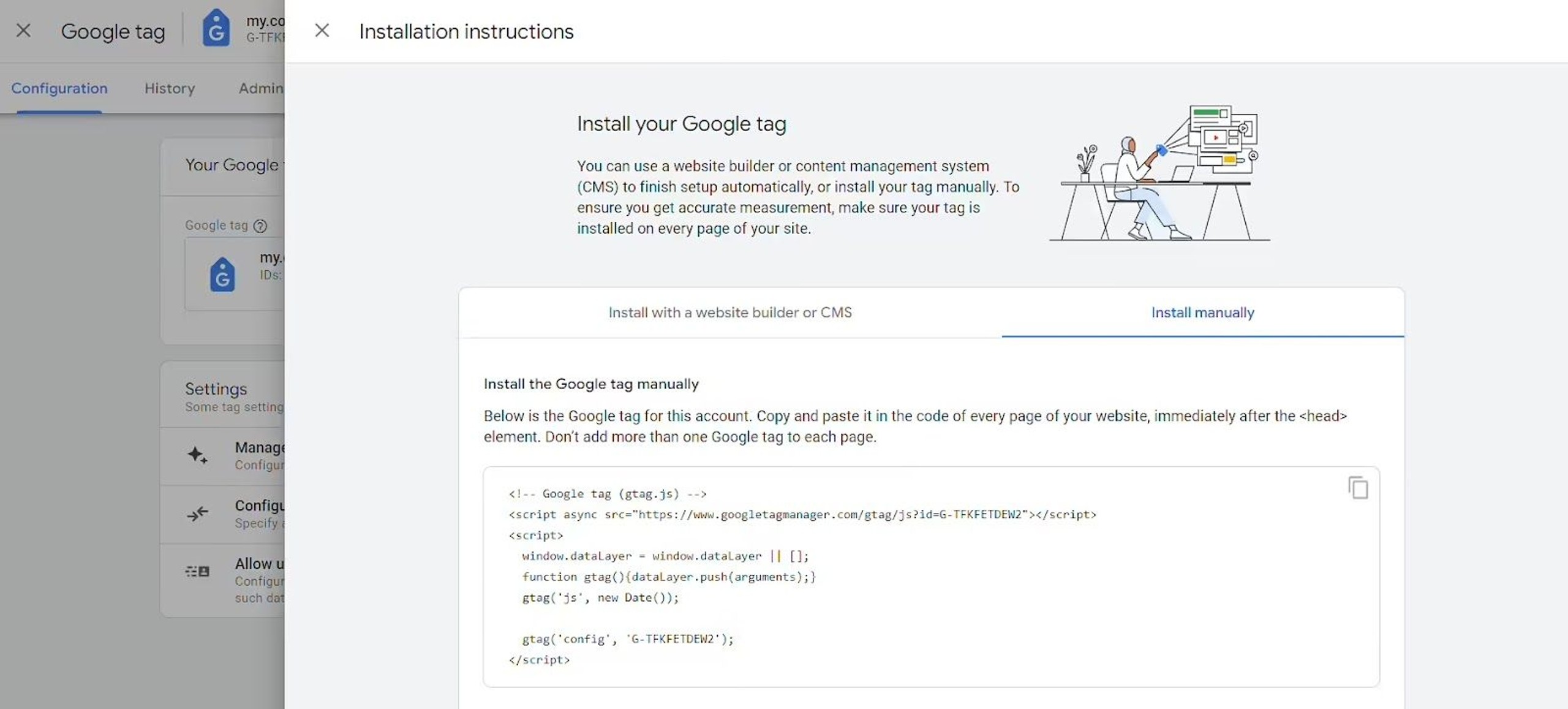
Task: Copy the Google tag code snippet
Action: point(1357,488)
